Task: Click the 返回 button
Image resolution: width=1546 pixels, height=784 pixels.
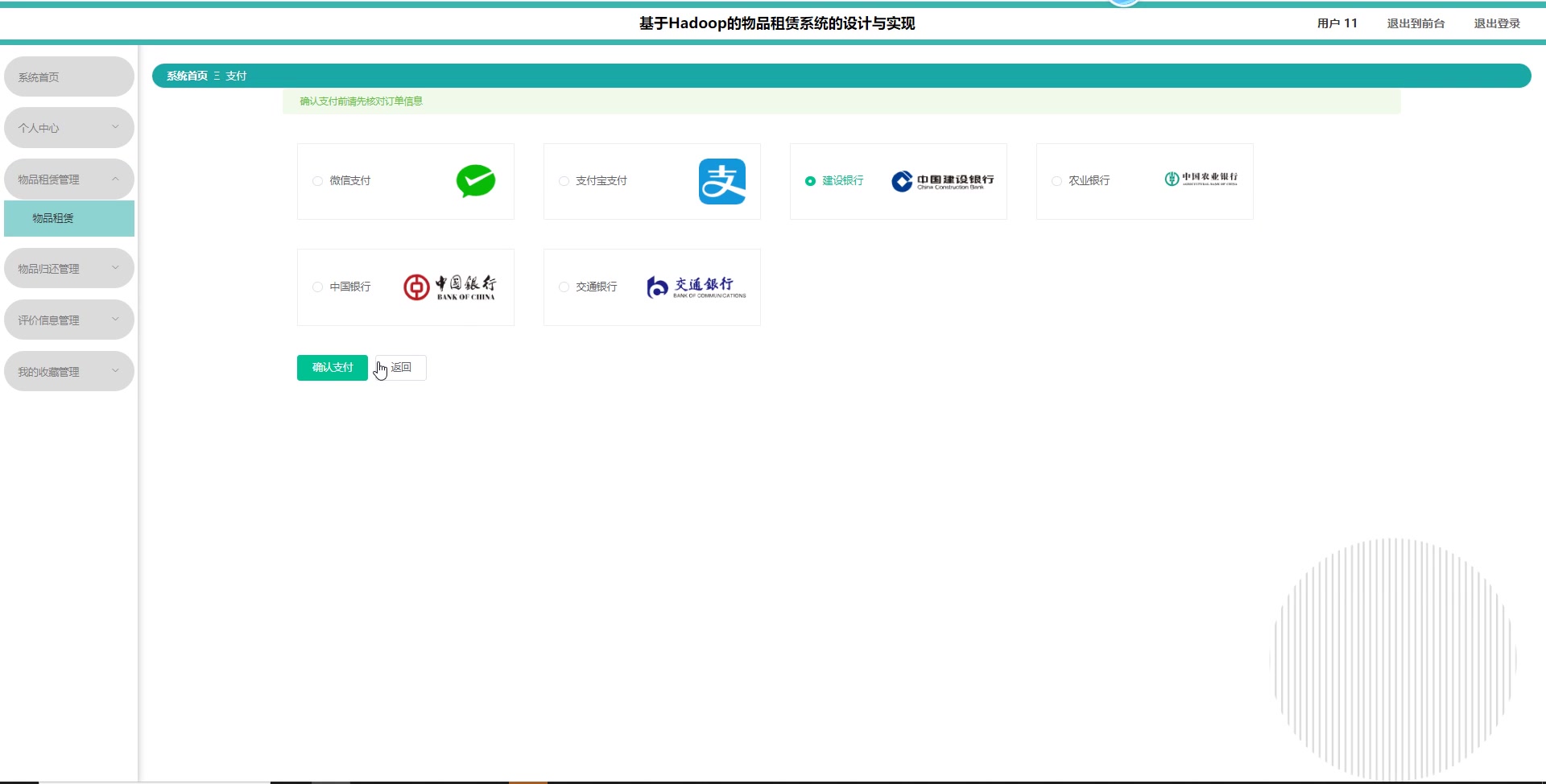Action: pyautogui.click(x=401, y=368)
